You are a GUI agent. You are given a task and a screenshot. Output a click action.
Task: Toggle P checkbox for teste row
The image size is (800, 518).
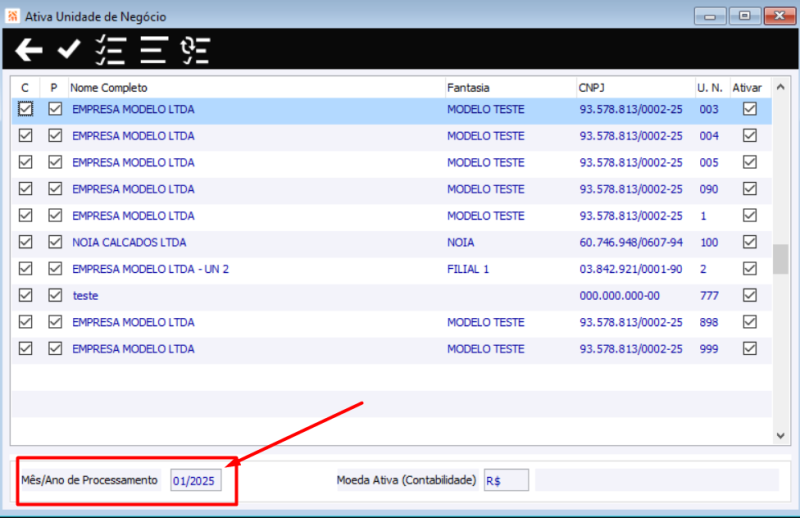pos(55,295)
